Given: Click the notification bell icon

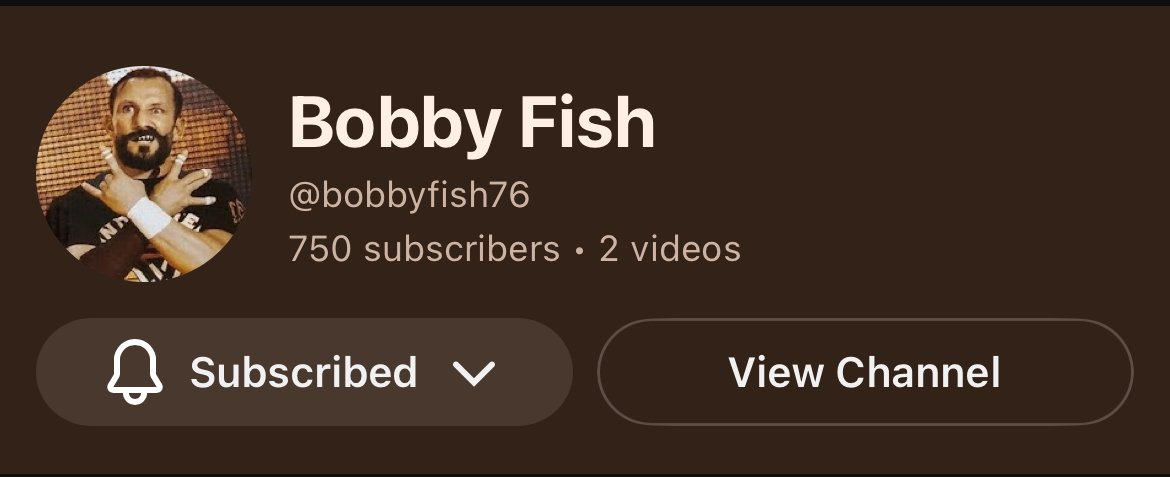Looking at the screenshot, I should pos(134,372).
